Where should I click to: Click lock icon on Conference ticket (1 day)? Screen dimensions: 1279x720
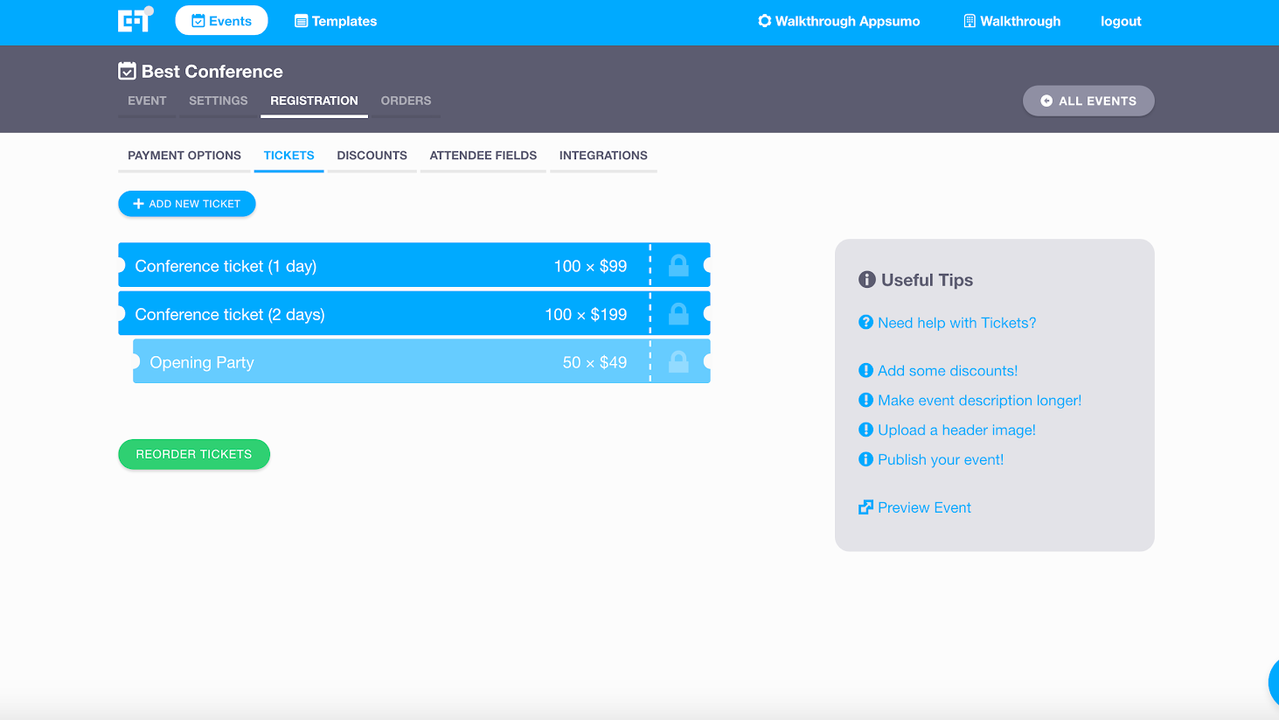pos(678,266)
